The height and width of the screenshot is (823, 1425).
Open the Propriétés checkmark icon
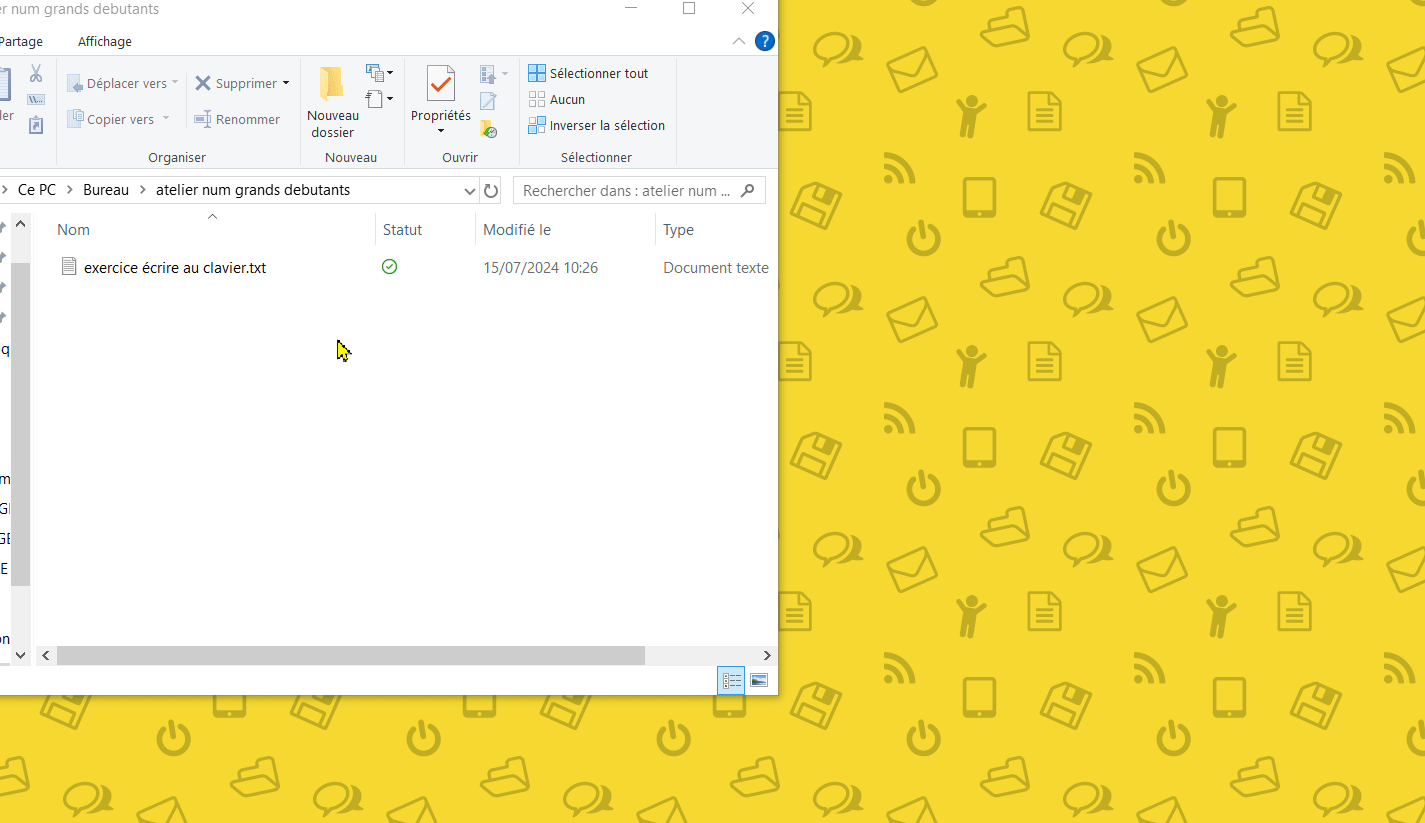point(441,84)
